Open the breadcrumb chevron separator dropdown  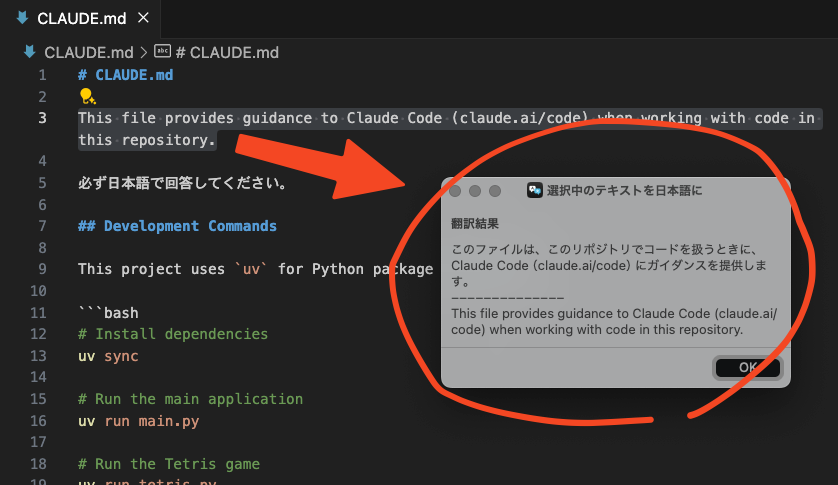(144, 52)
